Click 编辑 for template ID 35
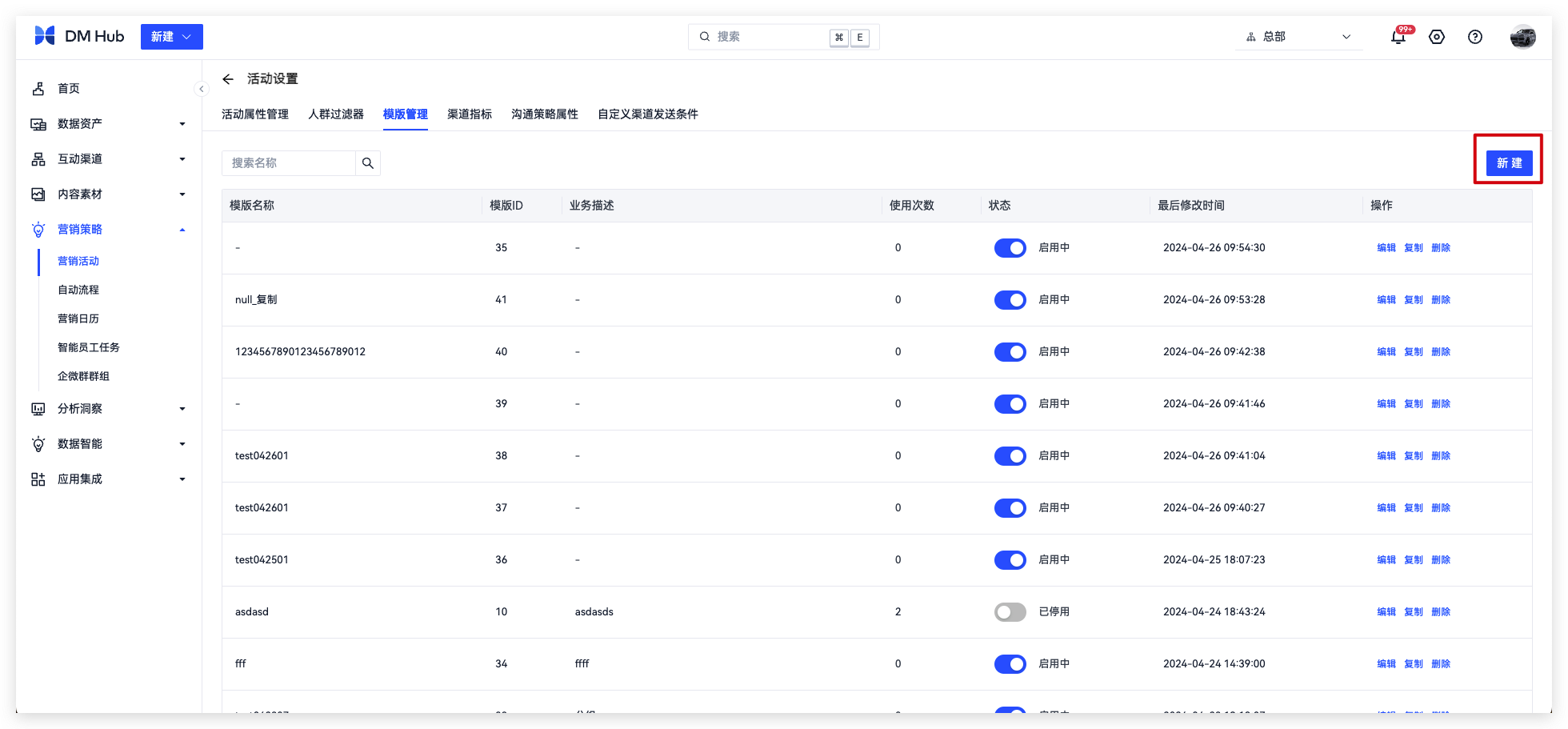This screenshot has width=1568, height=729. pyautogui.click(x=1386, y=248)
